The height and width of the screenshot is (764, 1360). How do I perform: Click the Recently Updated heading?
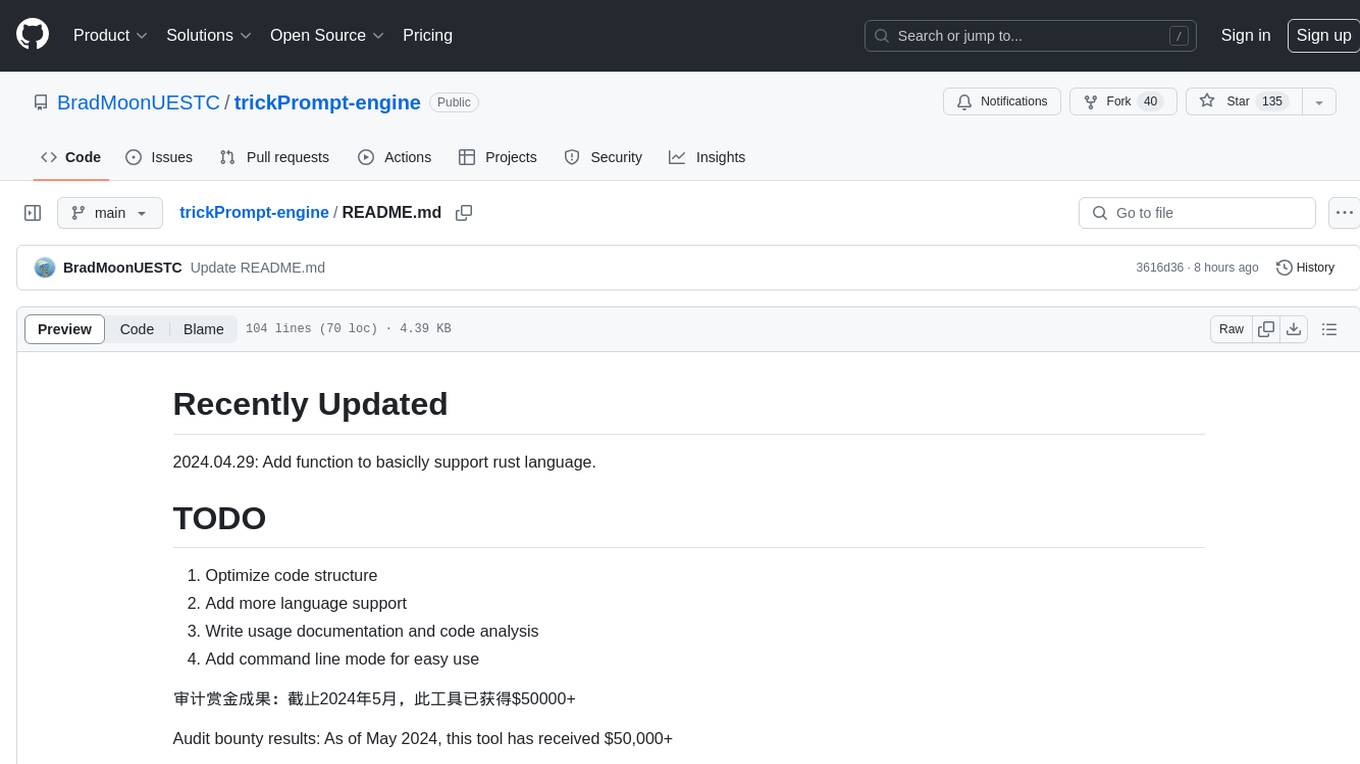point(310,404)
